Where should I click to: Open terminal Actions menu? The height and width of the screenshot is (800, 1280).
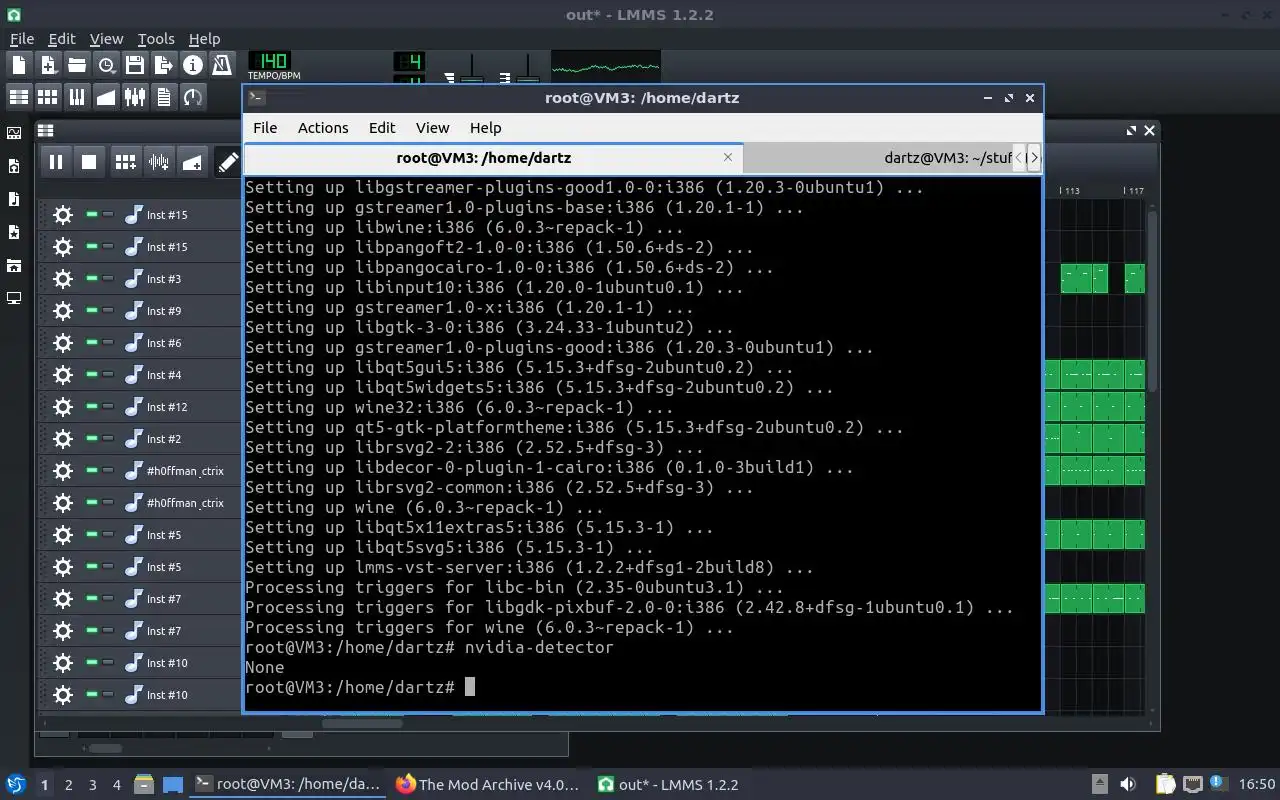point(323,128)
